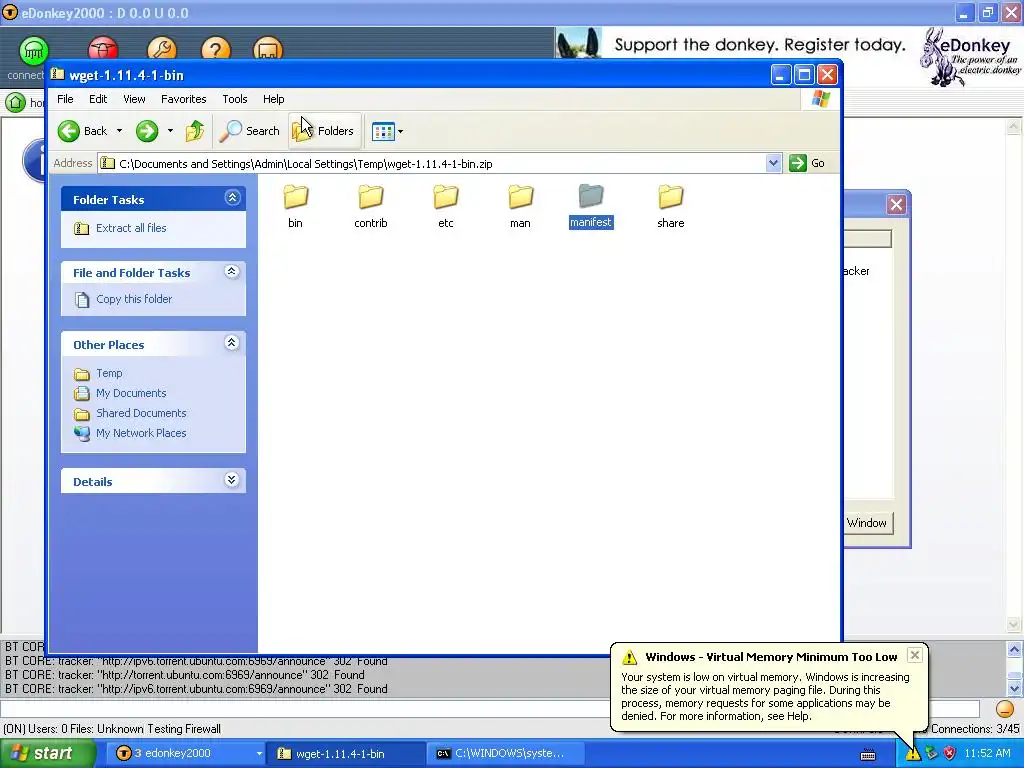Open the File menu
This screenshot has height=768, width=1024.
(x=65, y=99)
